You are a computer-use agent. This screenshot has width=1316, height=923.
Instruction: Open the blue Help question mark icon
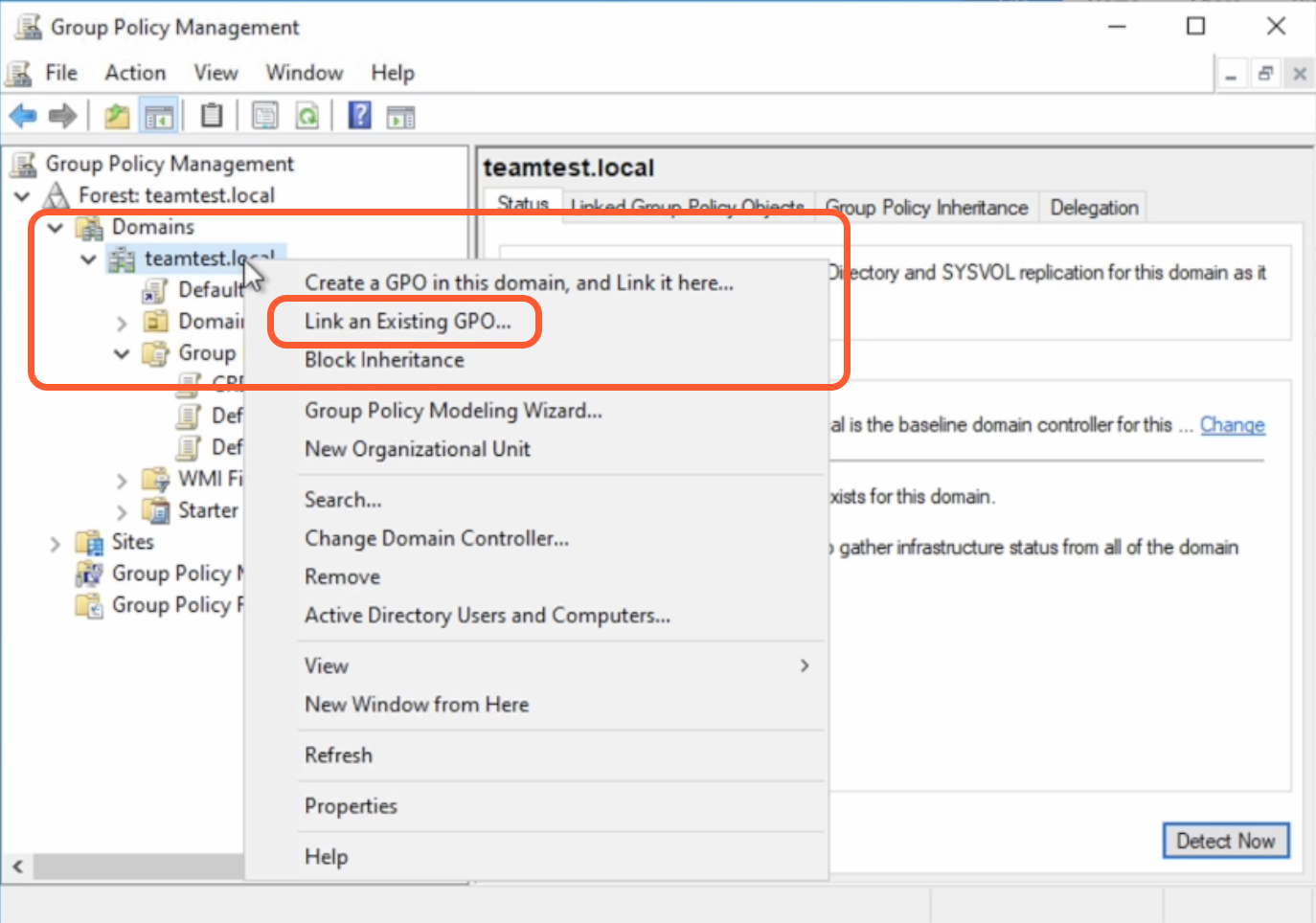pyautogui.click(x=359, y=116)
